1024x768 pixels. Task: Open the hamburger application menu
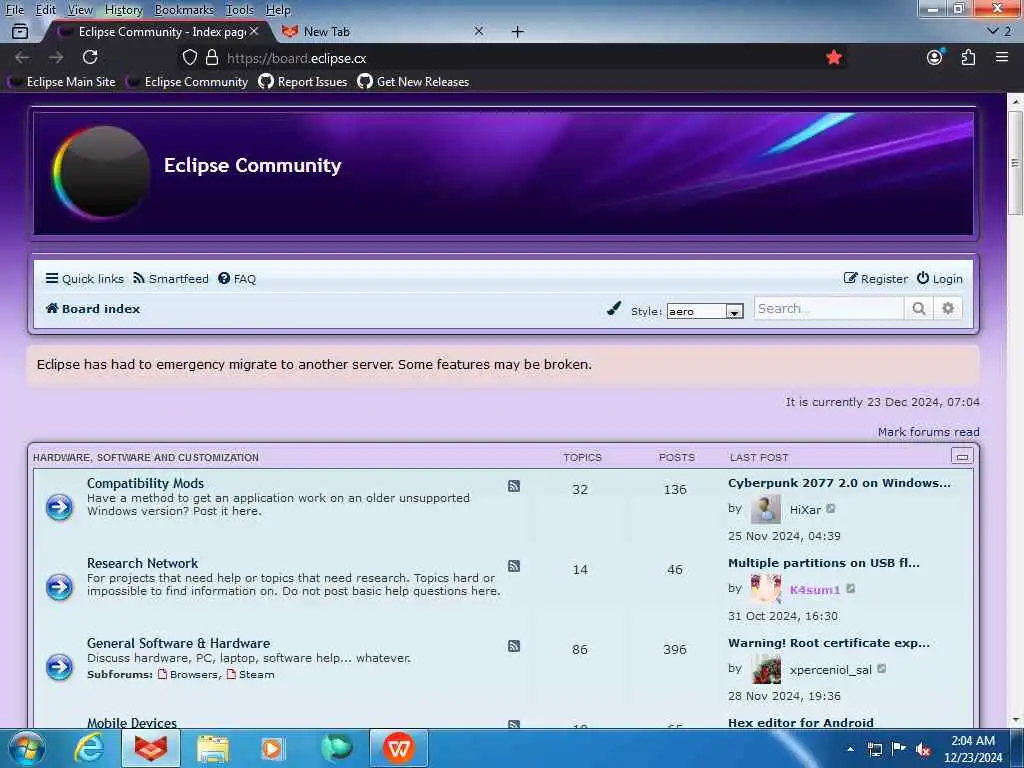pyautogui.click(x=1002, y=57)
